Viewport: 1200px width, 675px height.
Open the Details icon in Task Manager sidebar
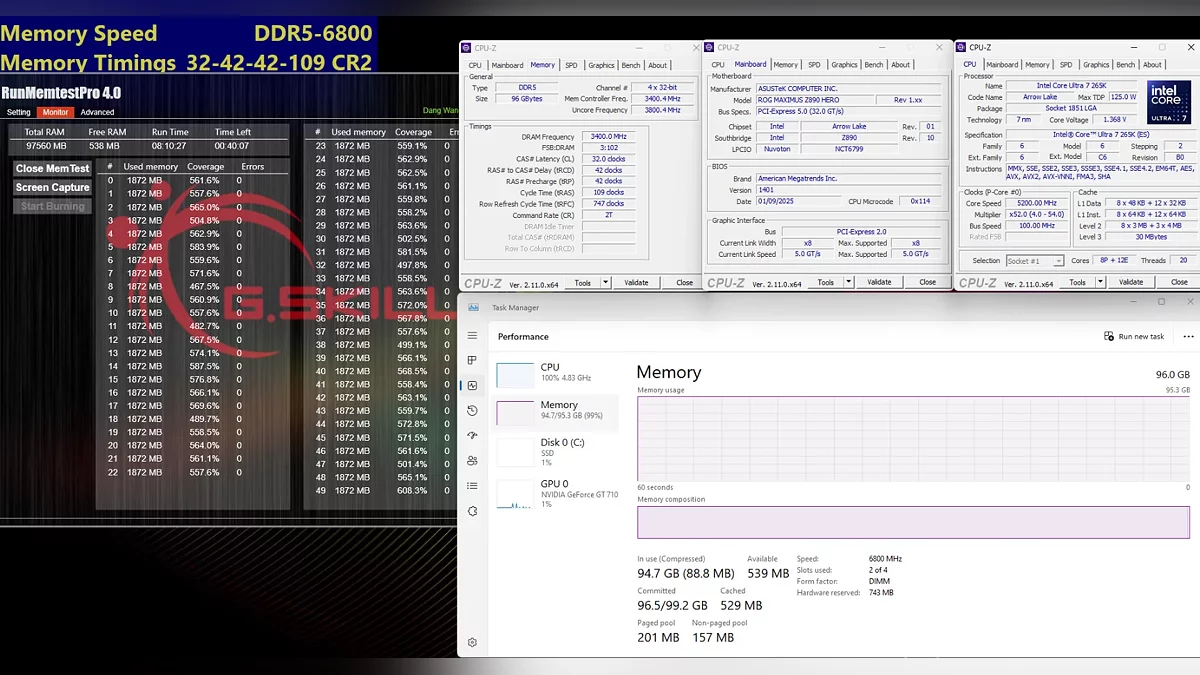(x=473, y=486)
